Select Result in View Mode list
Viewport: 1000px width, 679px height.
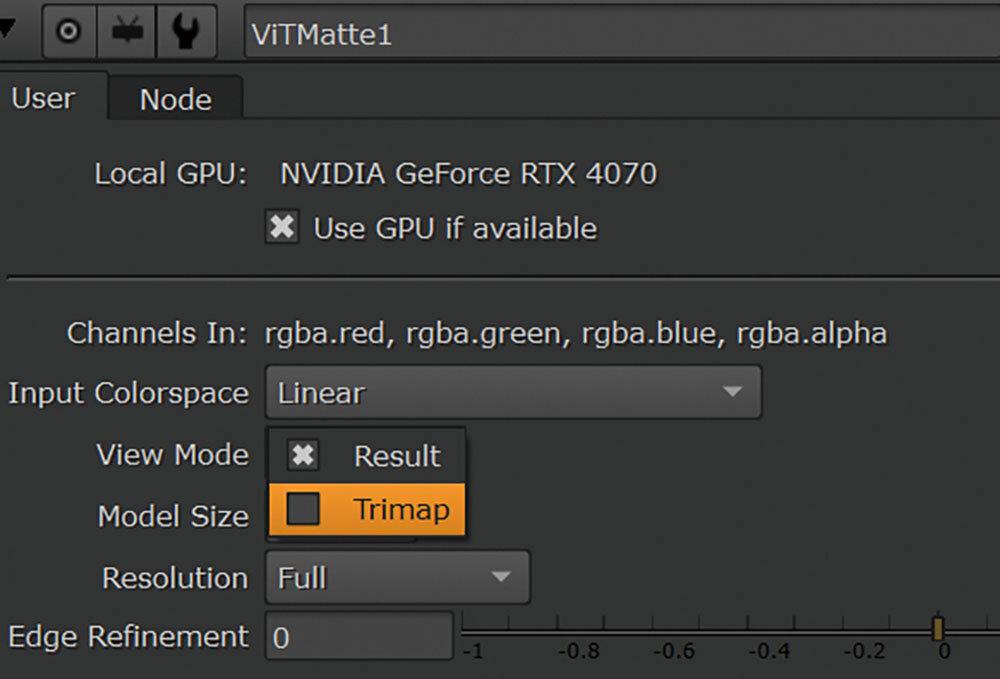coord(396,456)
